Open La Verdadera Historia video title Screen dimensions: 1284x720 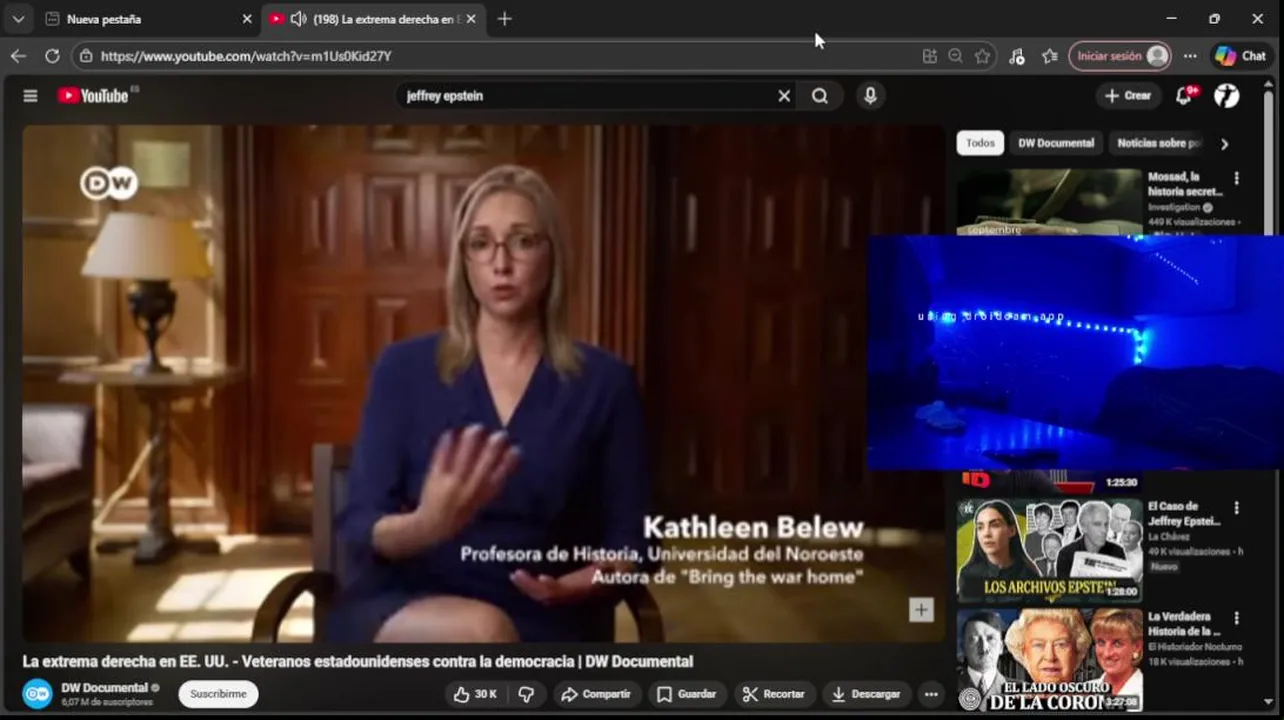pyautogui.click(x=1184, y=624)
